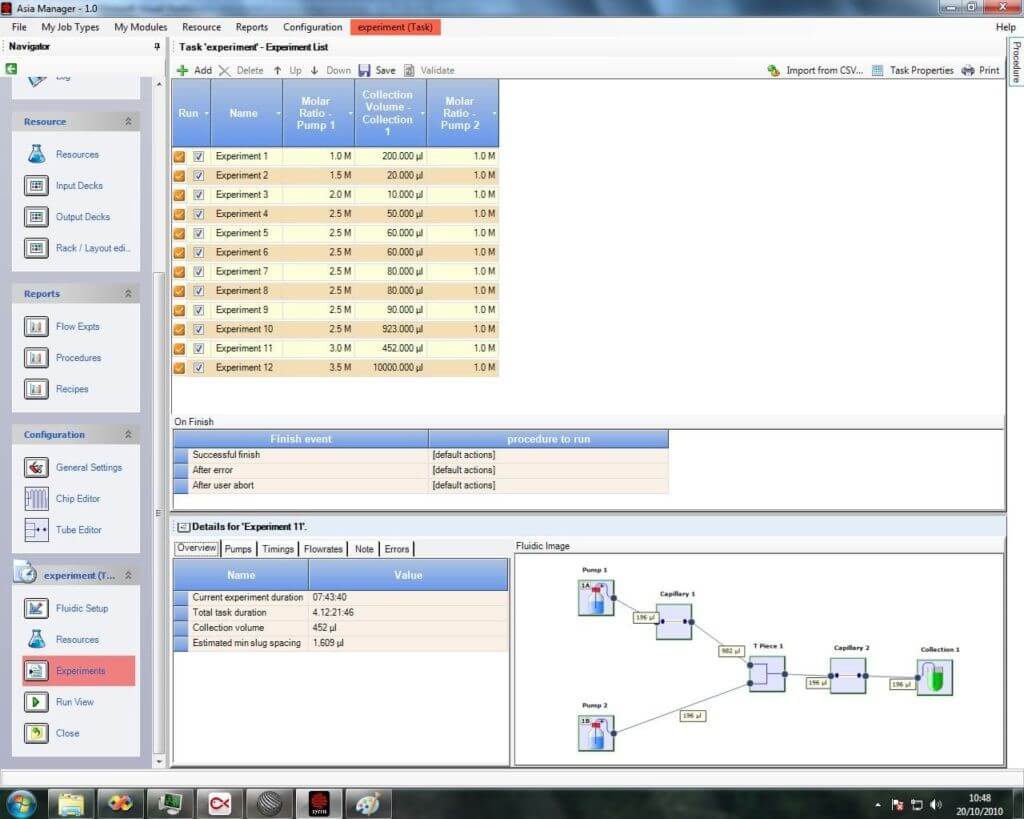Collapse the Details for Experiment 11 panel
Viewport: 1024px width, 819px height.
pyautogui.click(x=182, y=526)
